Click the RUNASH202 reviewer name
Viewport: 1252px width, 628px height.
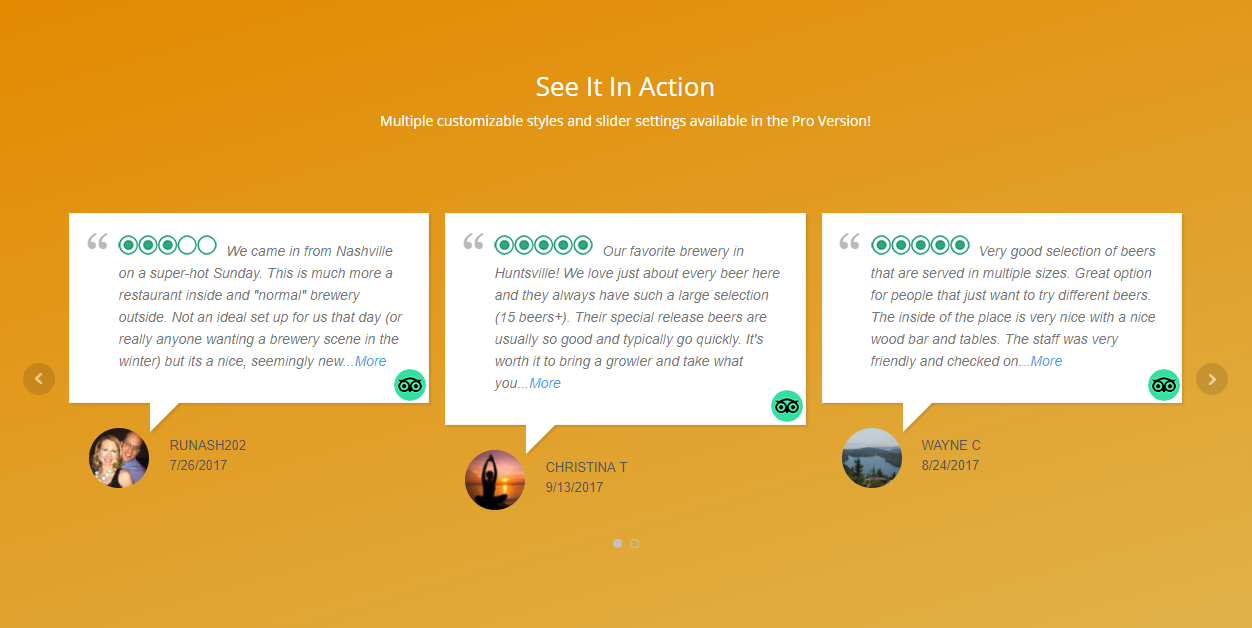click(208, 445)
